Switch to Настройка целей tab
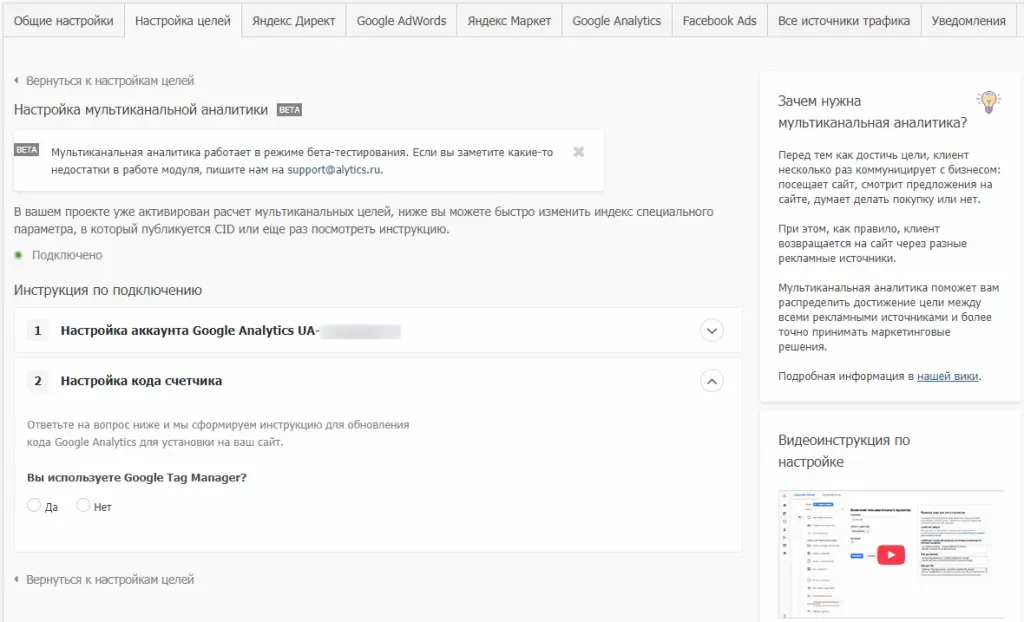1024x622 pixels. (x=183, y=20)
